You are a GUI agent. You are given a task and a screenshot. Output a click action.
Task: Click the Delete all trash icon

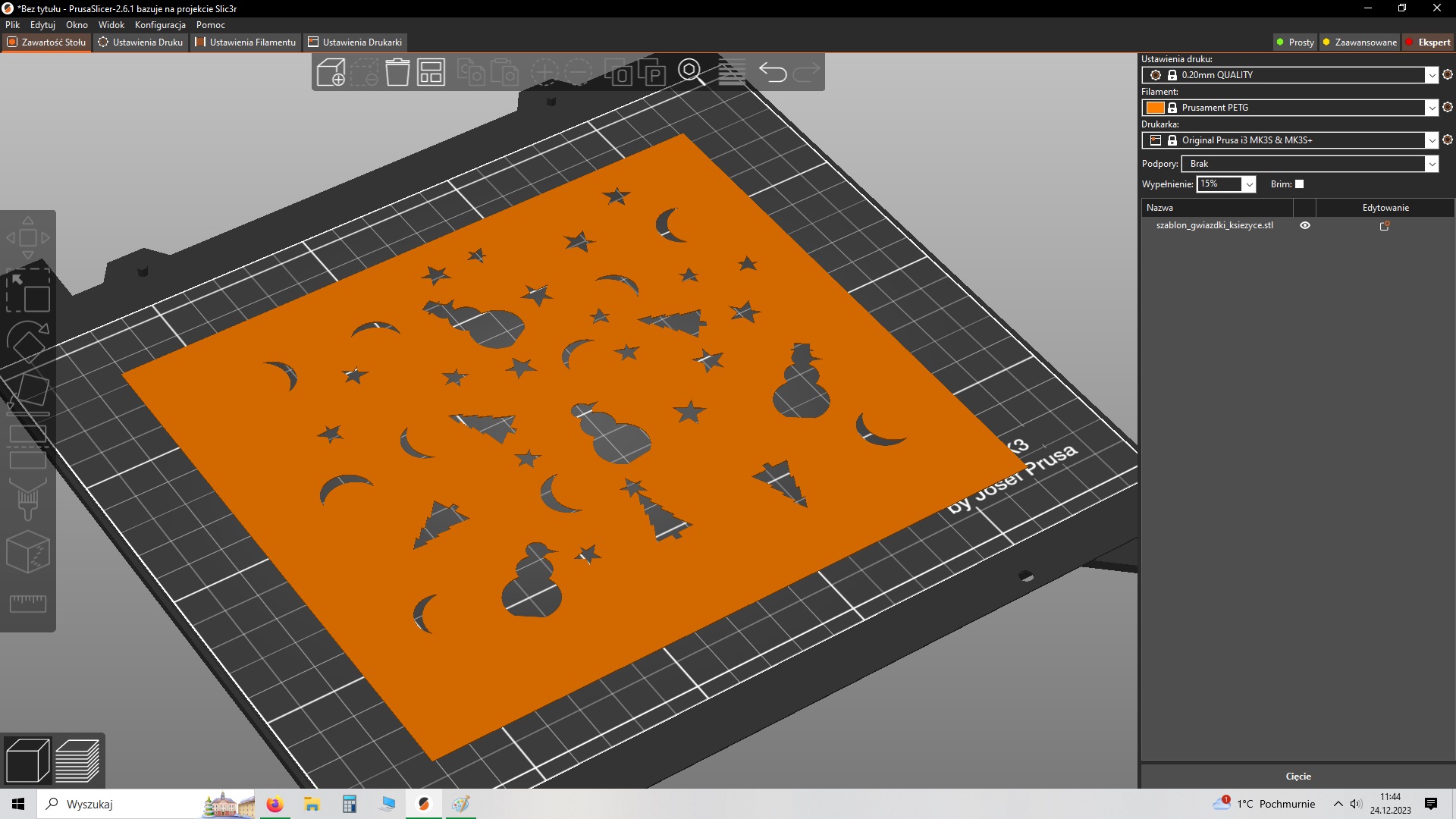coord(397,73)
